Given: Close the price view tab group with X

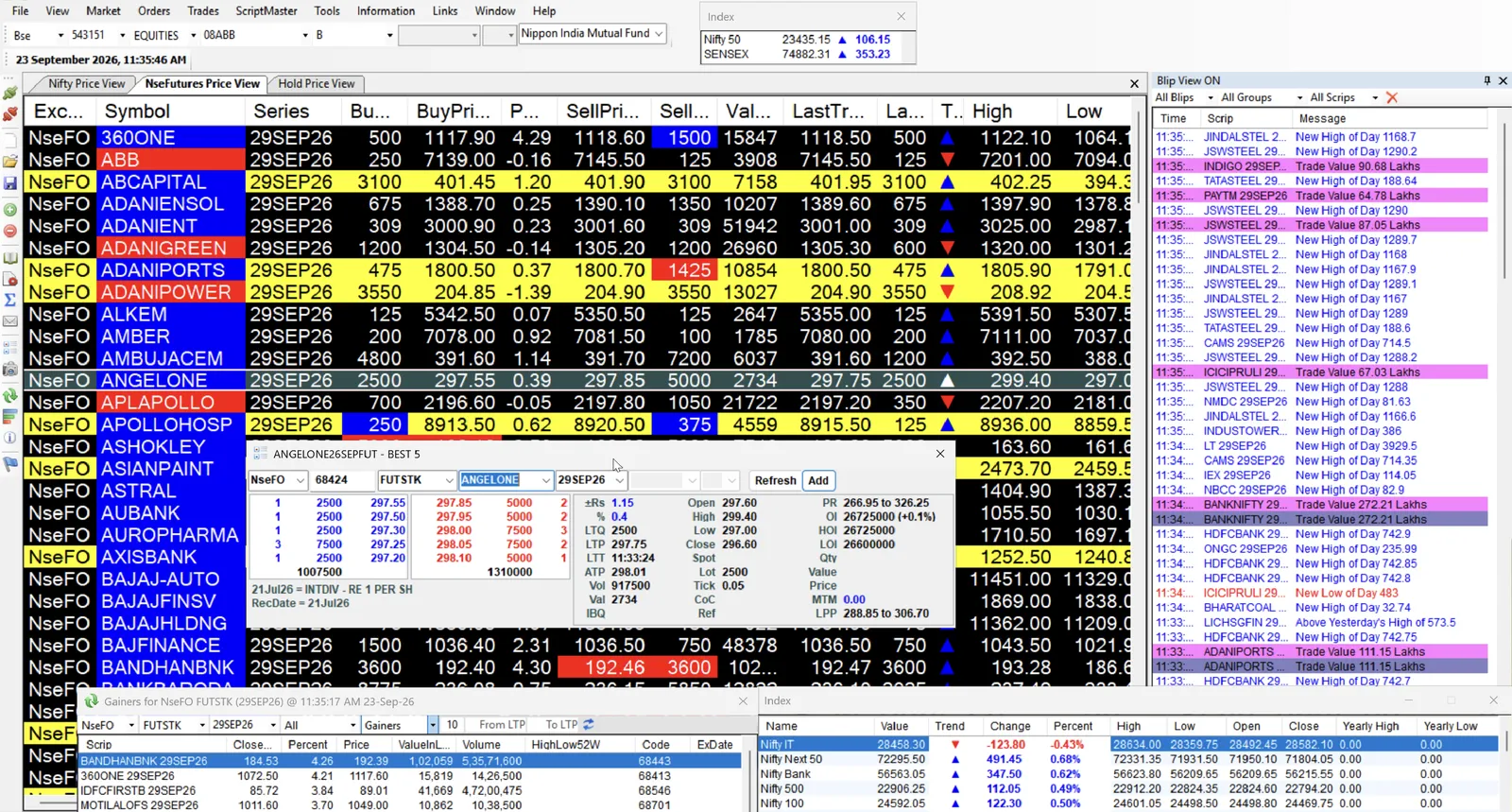Looking at the screenshot, I should (1135, 84).
